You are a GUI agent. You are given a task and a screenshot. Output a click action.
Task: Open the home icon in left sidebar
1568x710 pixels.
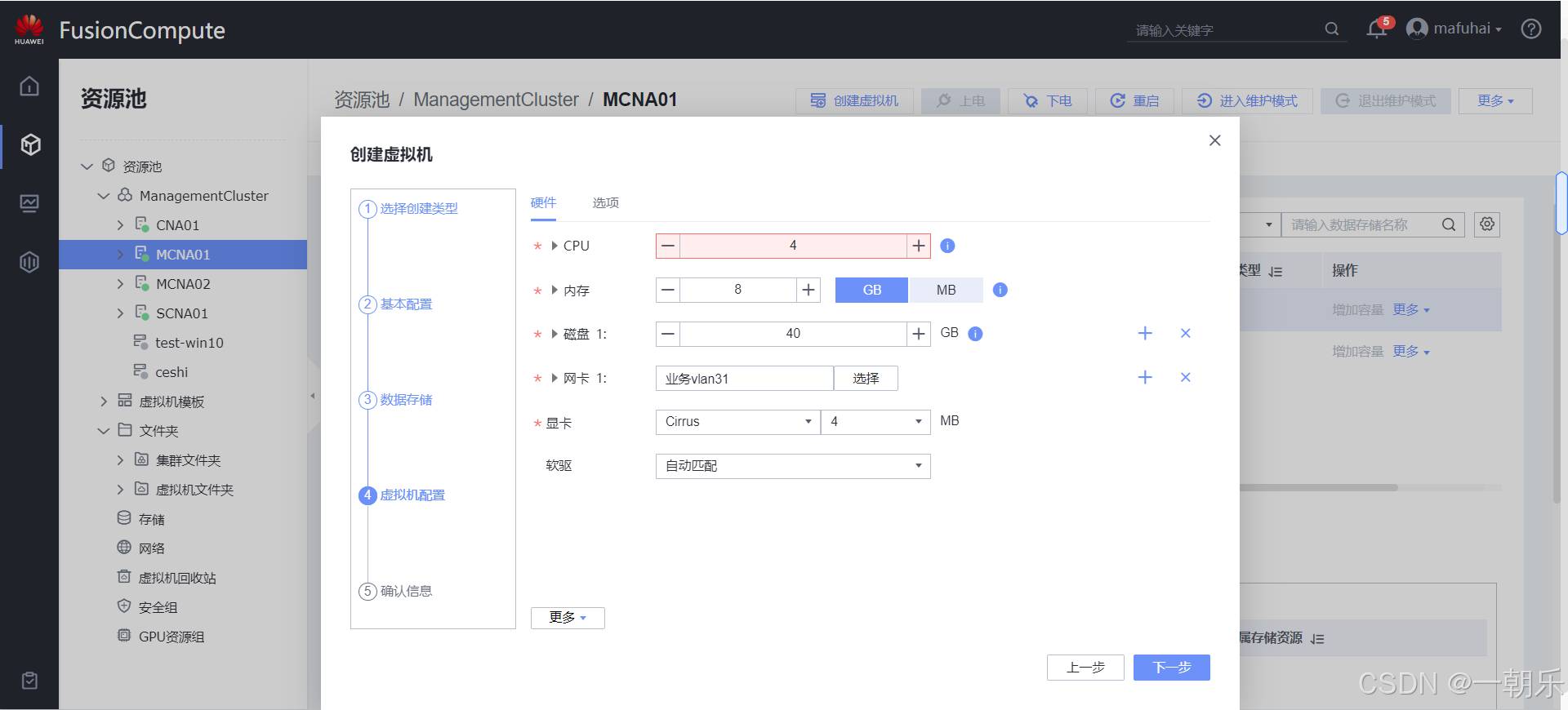[x=29, y=86]
